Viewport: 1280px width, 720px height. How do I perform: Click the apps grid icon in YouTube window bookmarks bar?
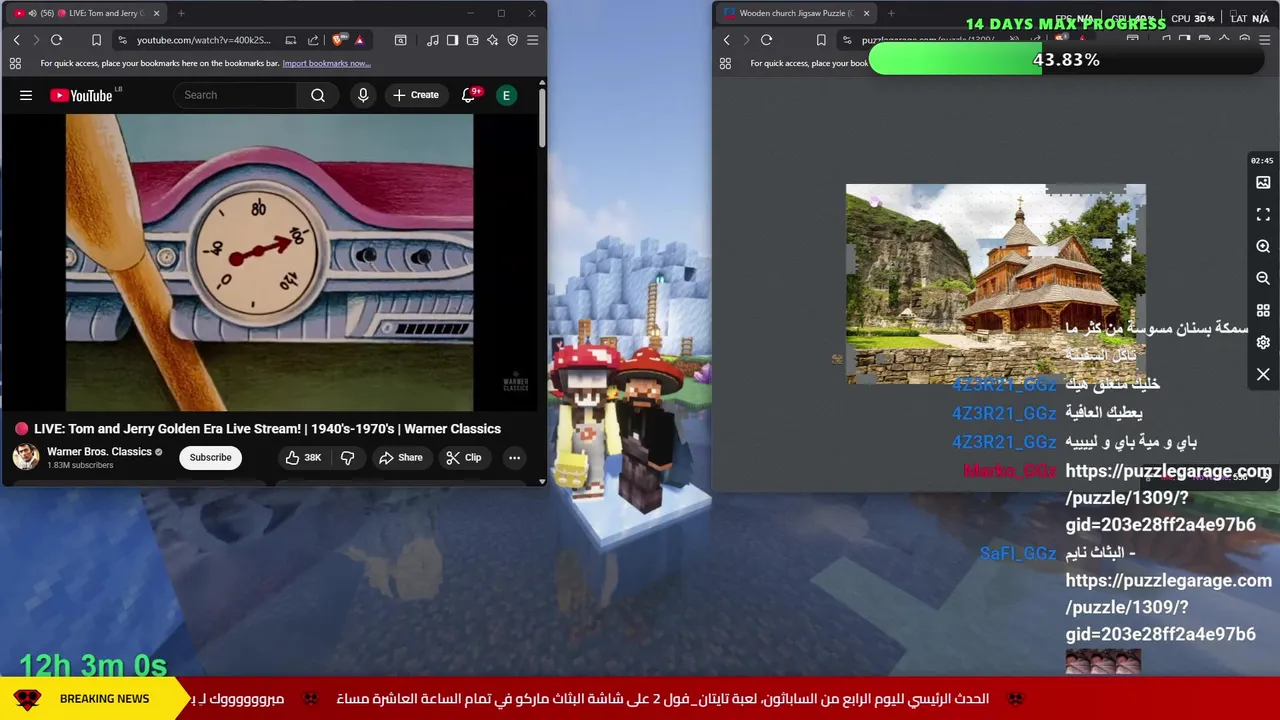click(x=15, y=63)
